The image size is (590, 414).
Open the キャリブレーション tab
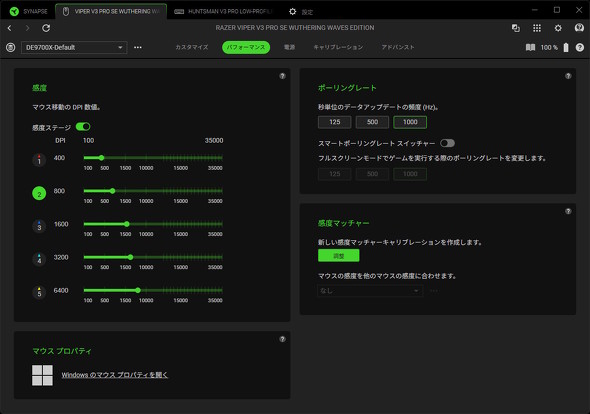coord(338,47)
